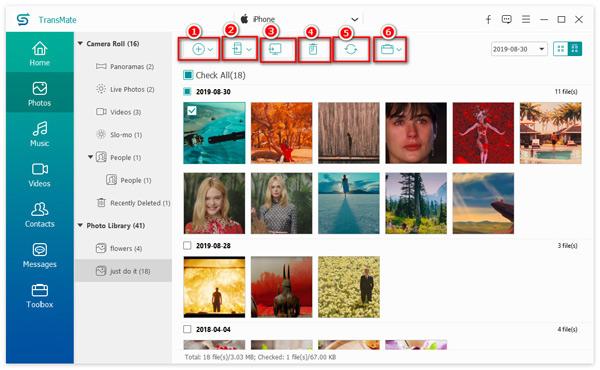Click the Add photos plus icon
This screenshot has height=370, width=600.
click(x=198, y=49)
